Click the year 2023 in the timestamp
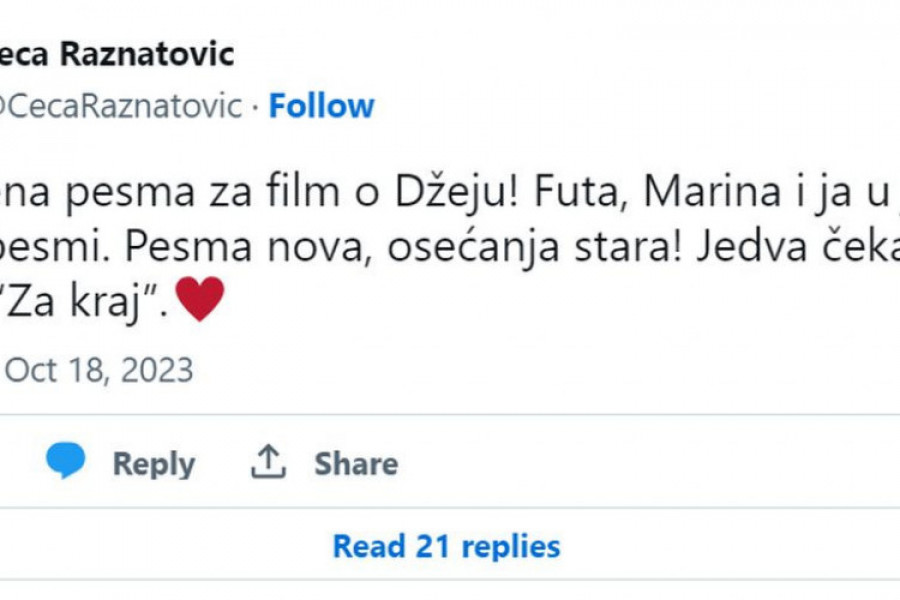The width and height of the screenshot is (900, 600). pyautogui.click(x=156, y=370)
